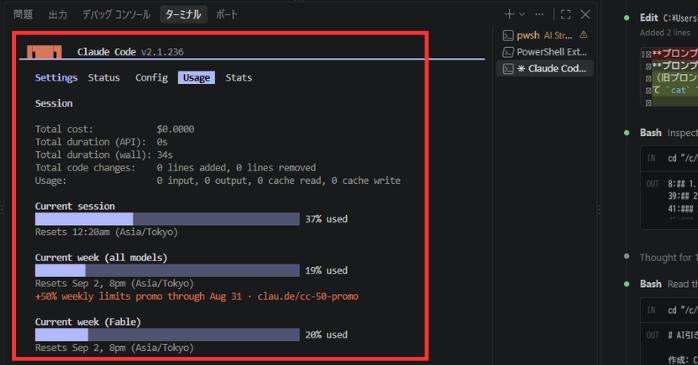The width and height of the screenshot is (698, 365).
Task: Click the '20% used' text
Action: (326, 335)
